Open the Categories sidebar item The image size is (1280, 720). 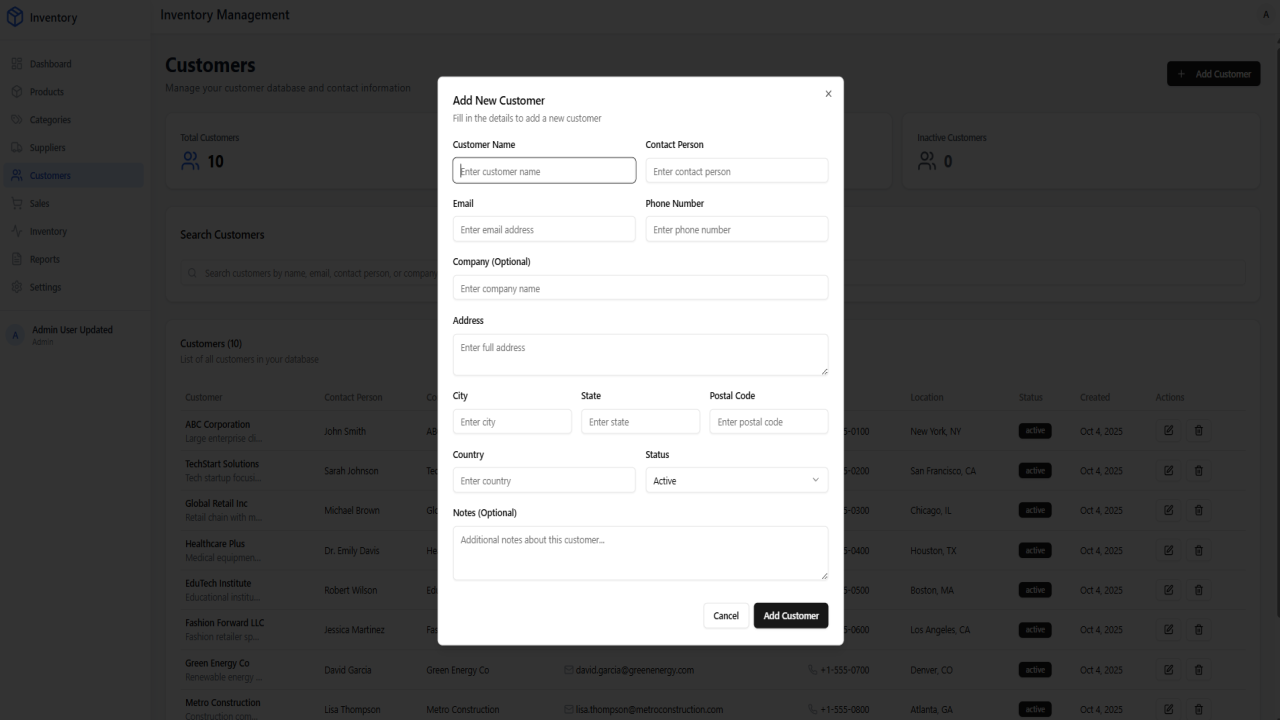point(72,120)
